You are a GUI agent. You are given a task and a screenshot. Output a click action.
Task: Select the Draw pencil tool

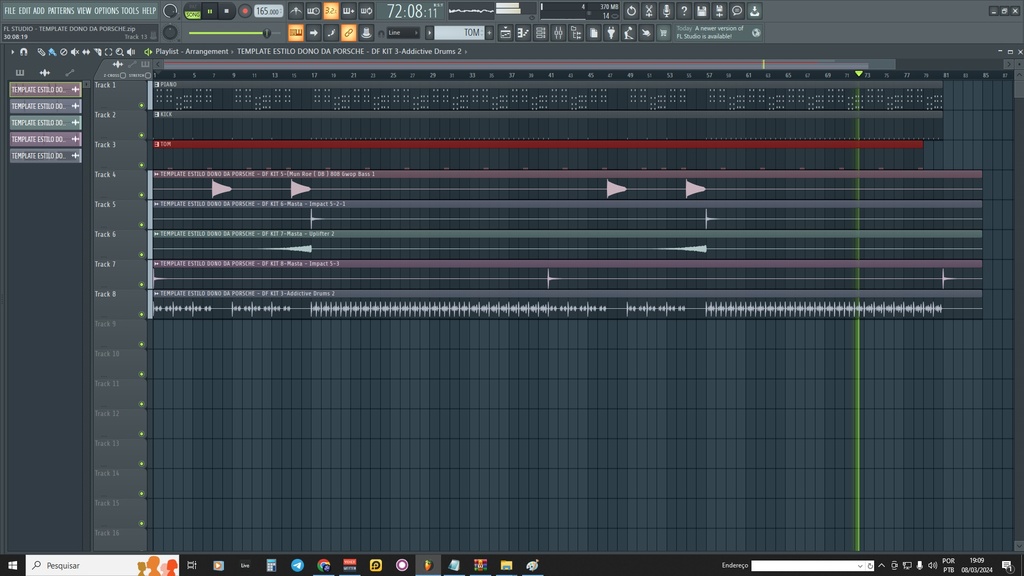(x=41, y=52)
